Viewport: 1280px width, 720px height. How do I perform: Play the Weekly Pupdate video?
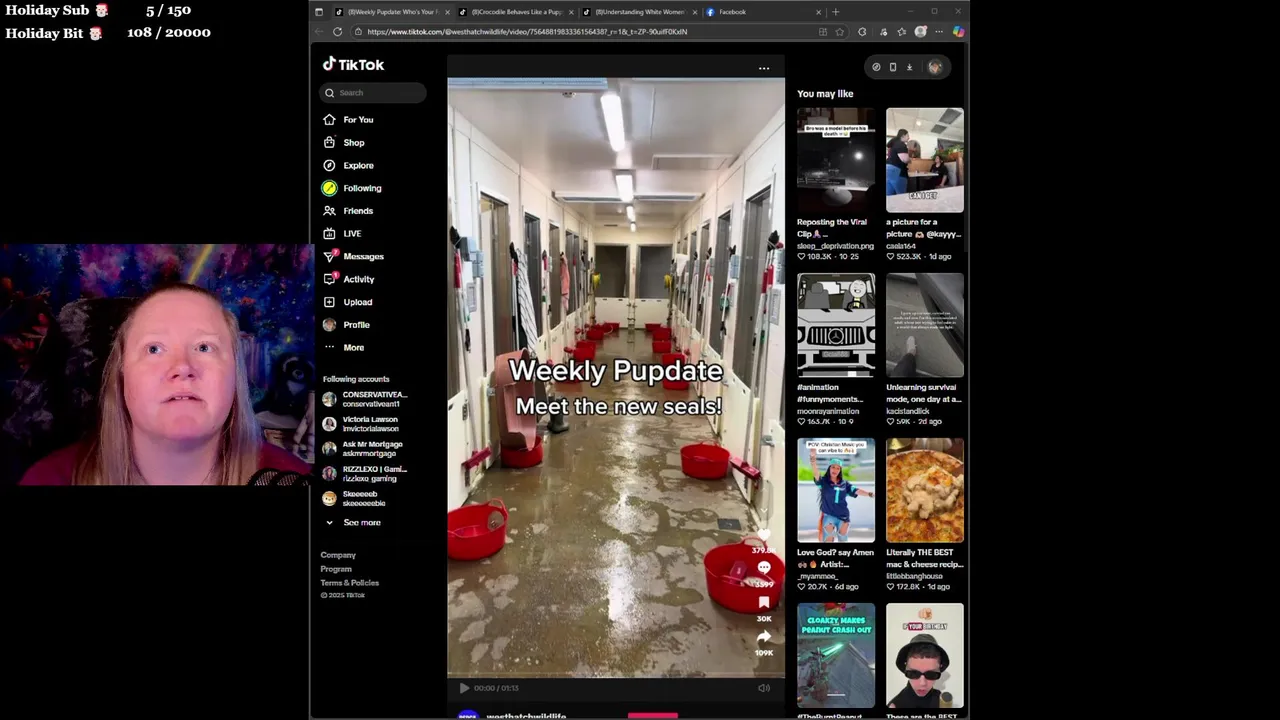(464, 688)
